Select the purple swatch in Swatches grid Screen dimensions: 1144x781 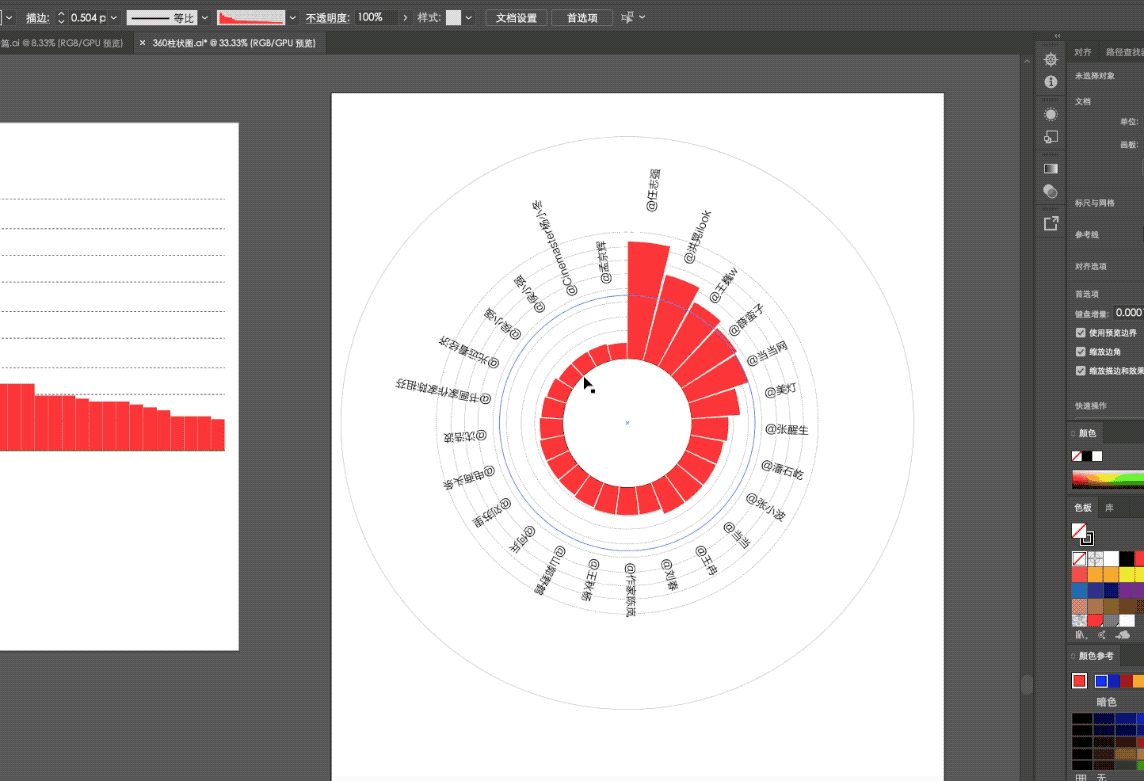(x=1127, y=590)
